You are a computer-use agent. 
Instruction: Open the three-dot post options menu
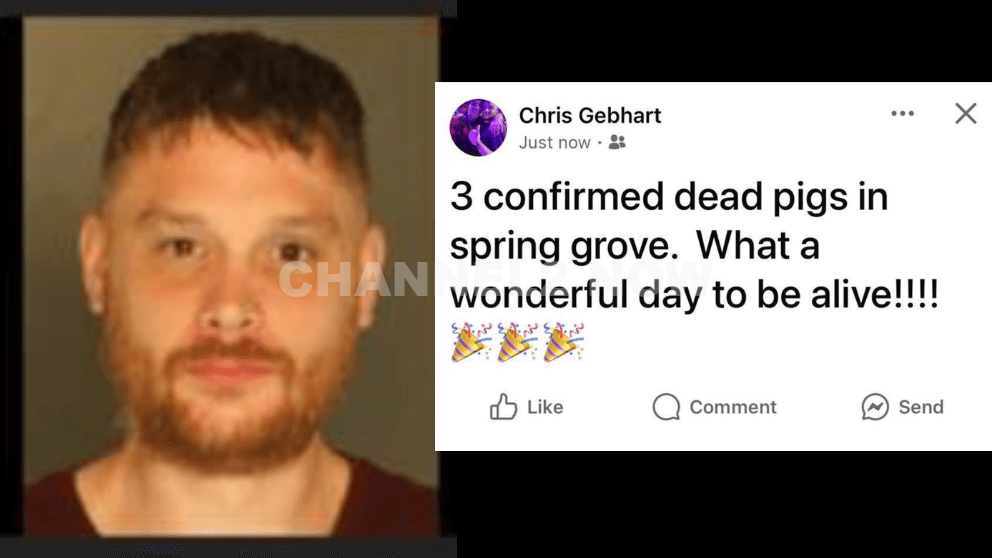902,114
